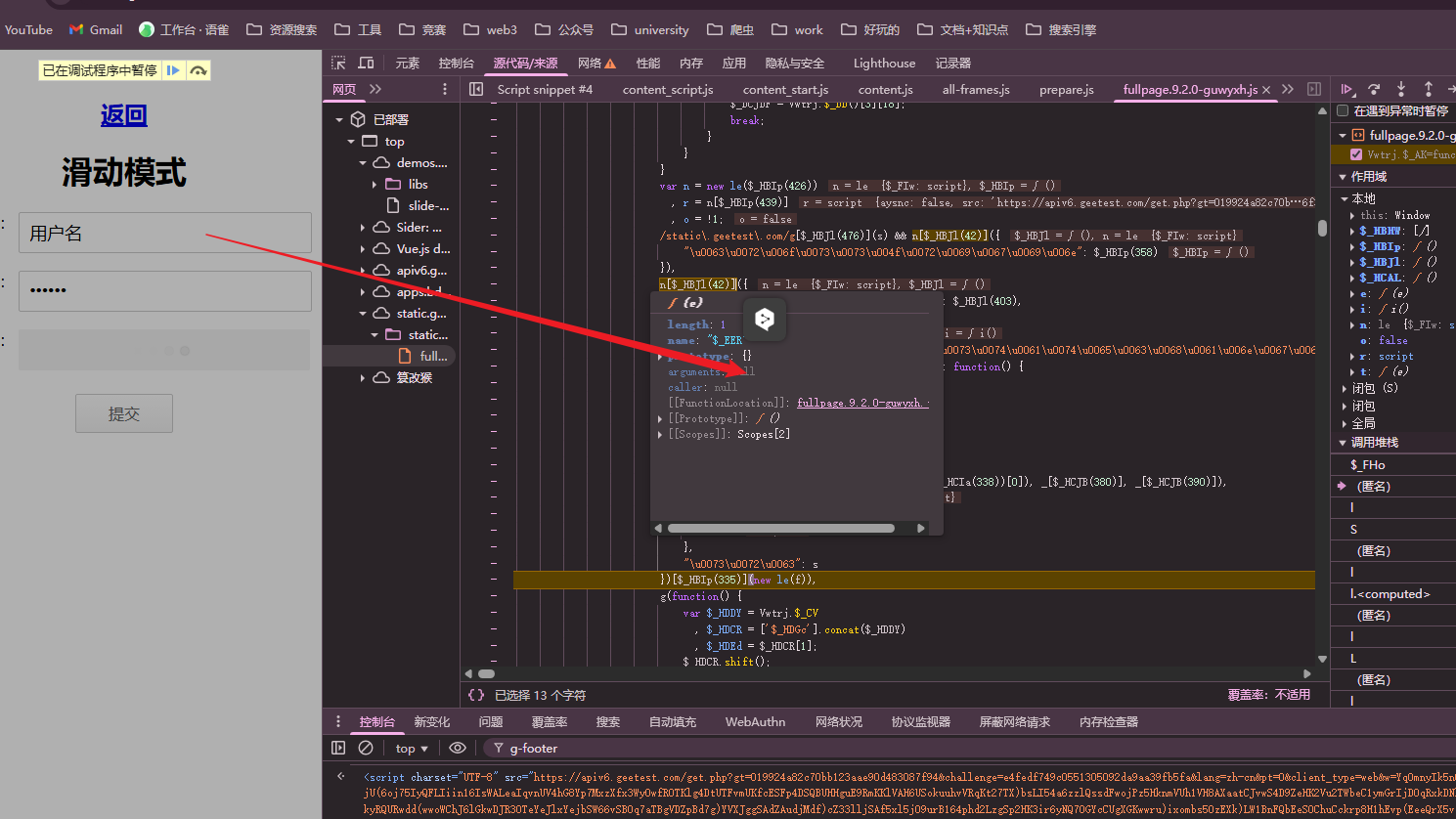The image size is (1456, 819).
Task: Open the 性能 Performance tab
Action: pos(648,63)
